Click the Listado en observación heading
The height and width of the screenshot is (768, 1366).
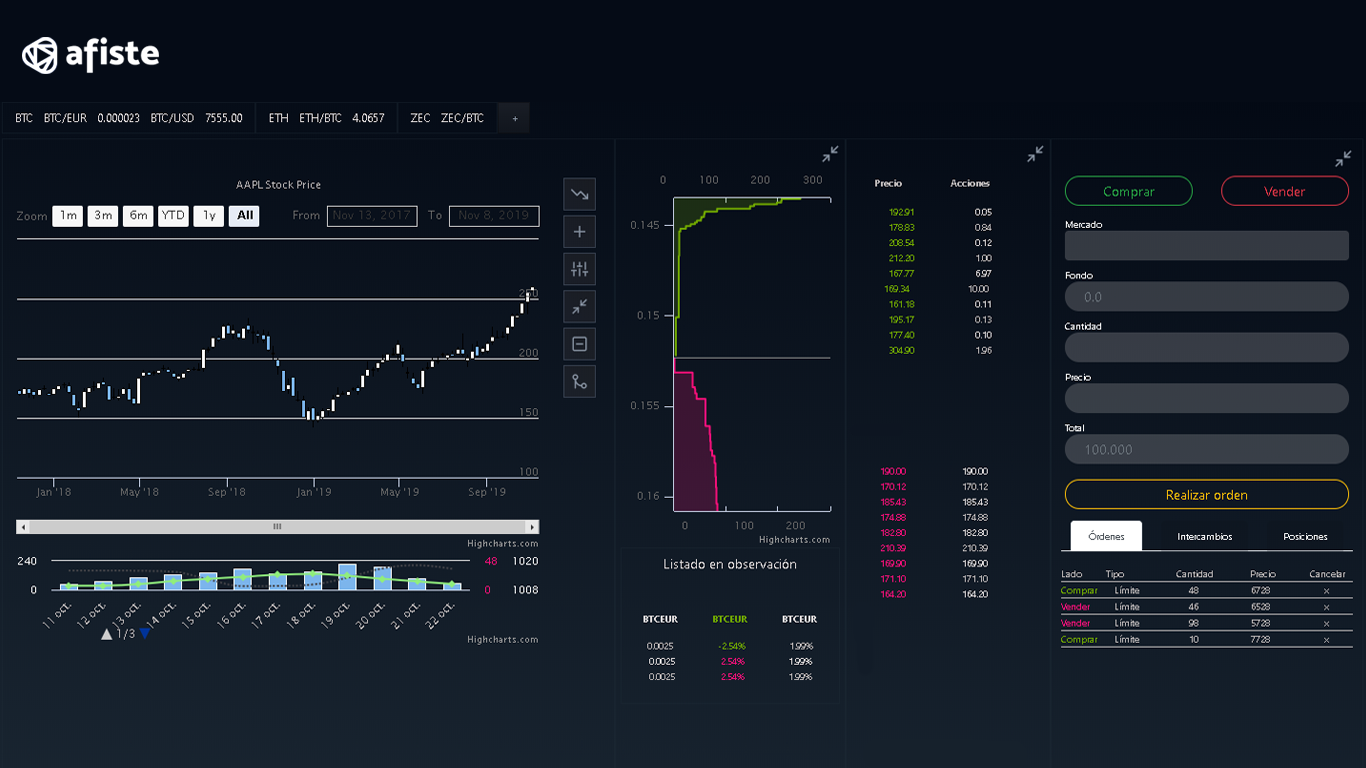tap(730, 564)
